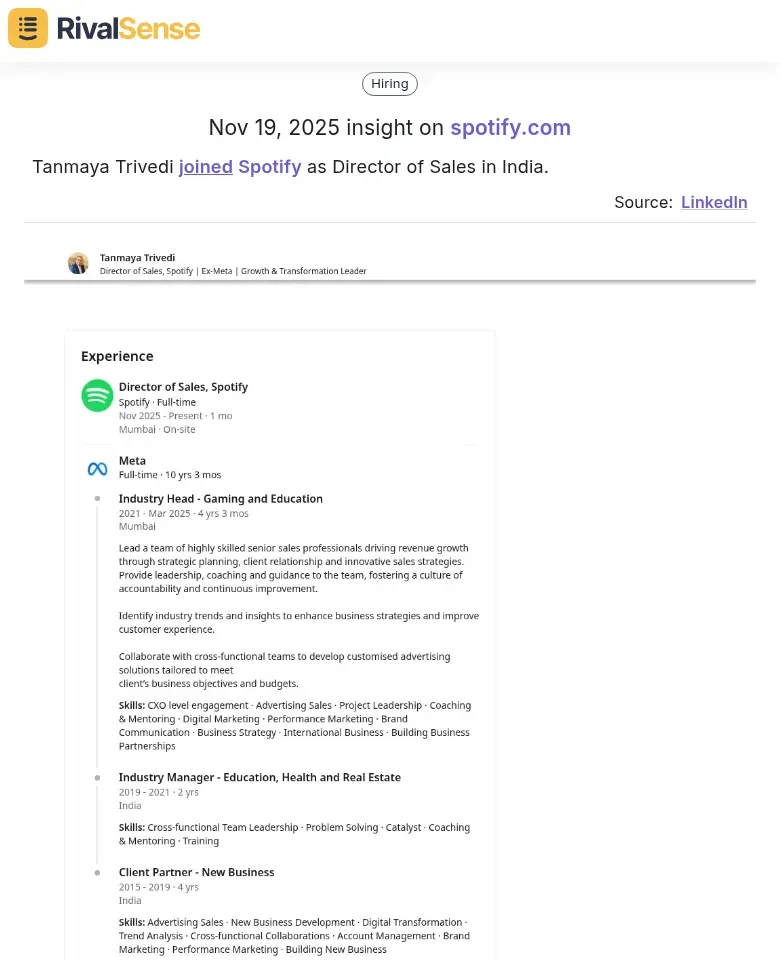Select the timeline dot beside Industry Head role
The height and width of the screenshot is (960, 780).
(97, 498)
